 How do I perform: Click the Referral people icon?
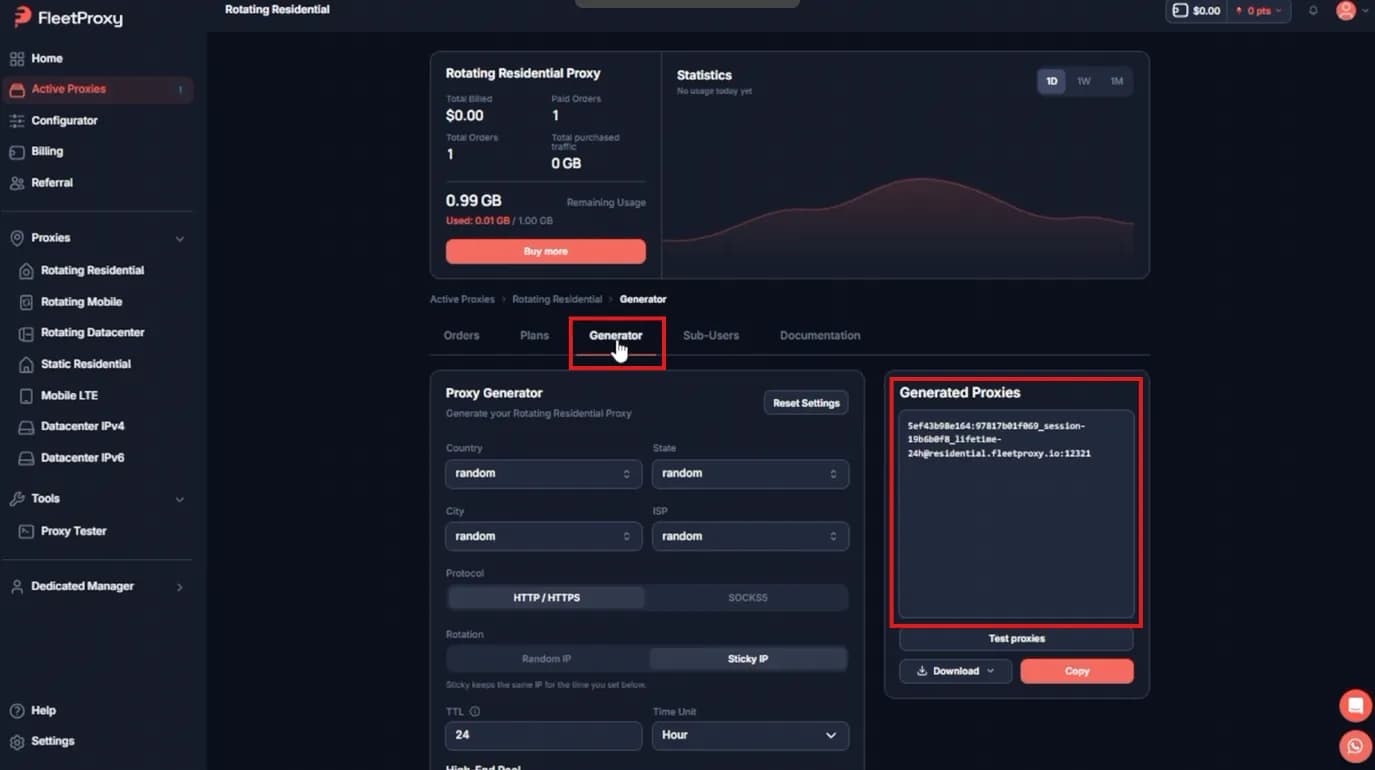tap(17, 183)
